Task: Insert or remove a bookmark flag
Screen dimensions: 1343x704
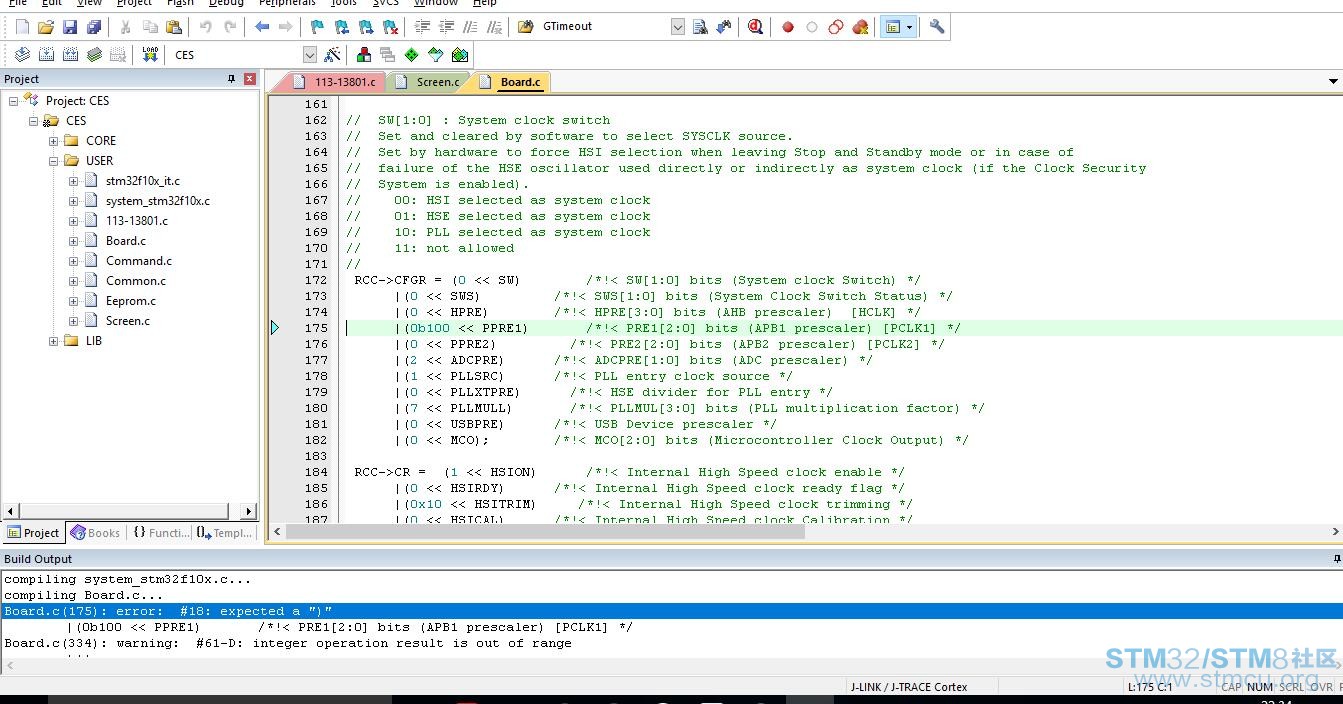Action: click(x=318, y=27)
